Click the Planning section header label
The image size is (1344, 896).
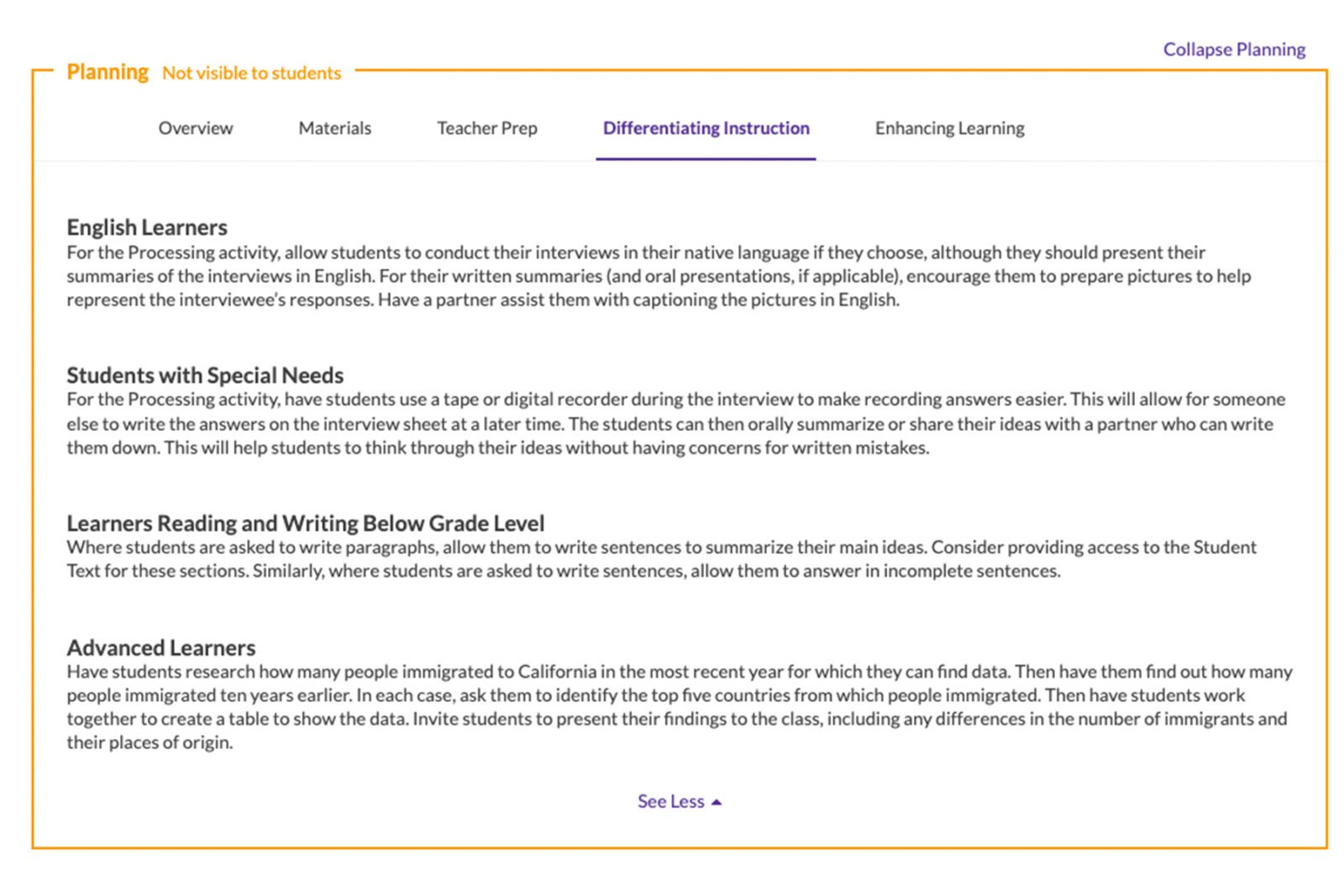[108, 72]
